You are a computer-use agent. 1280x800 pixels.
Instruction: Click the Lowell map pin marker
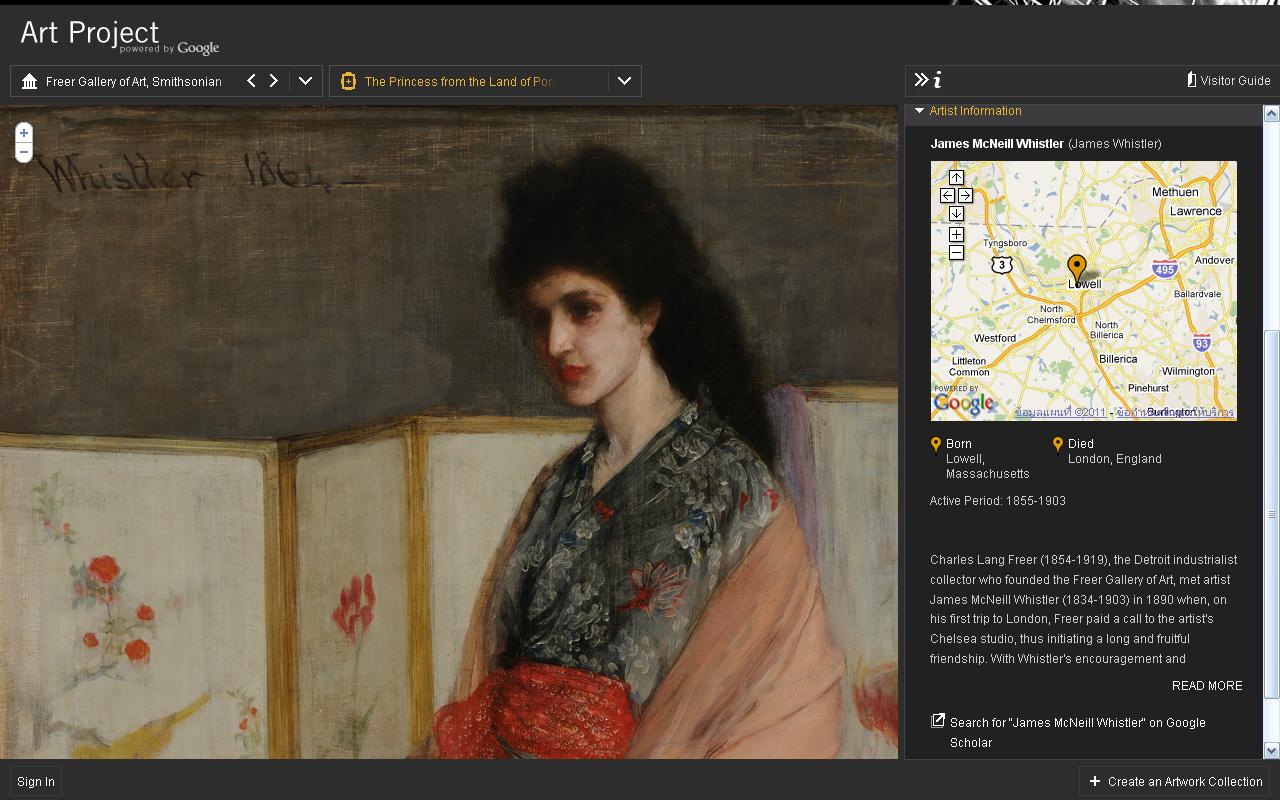pos(1077,268)
